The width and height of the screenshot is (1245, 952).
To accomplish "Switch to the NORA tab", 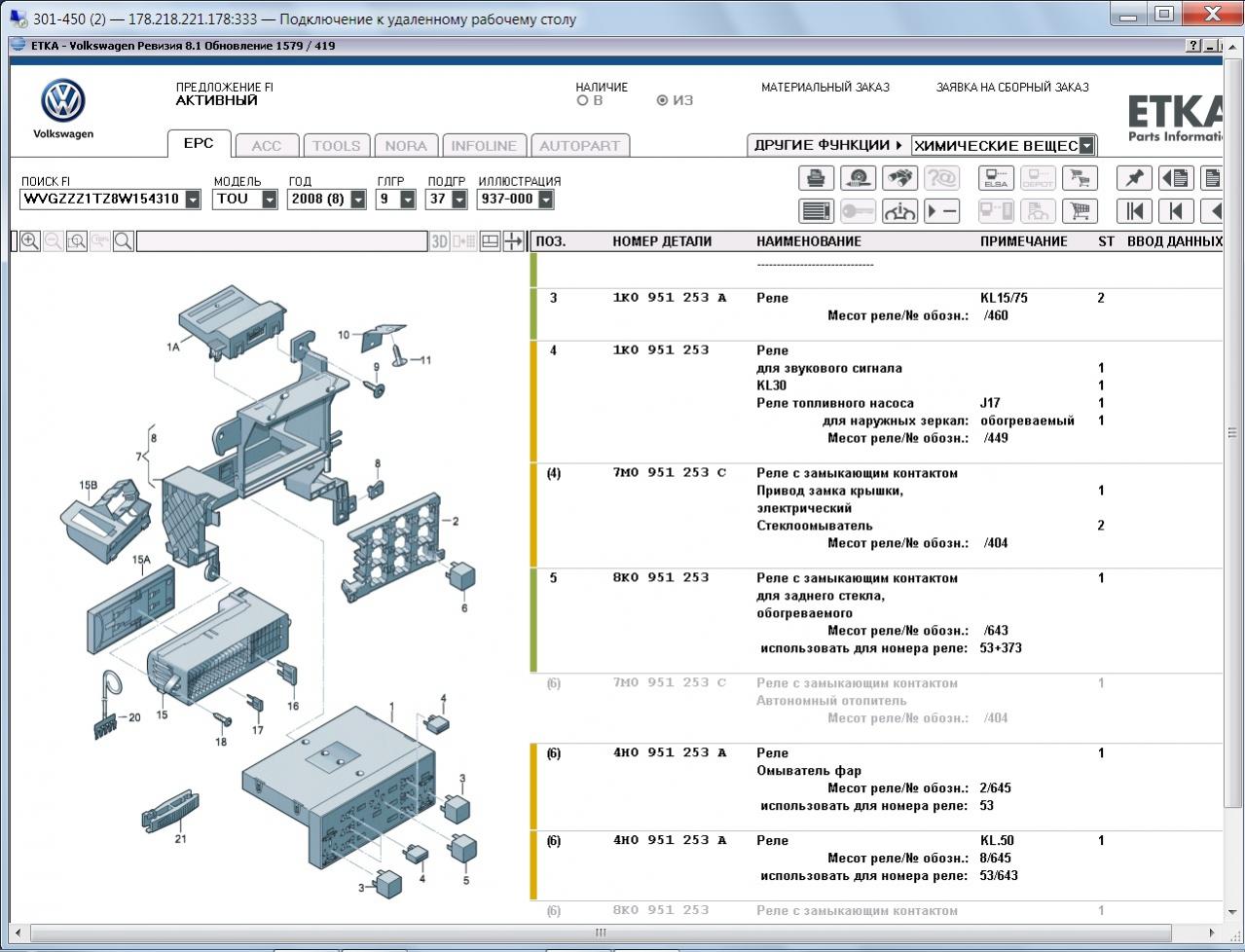I will click(x=406, y=146).
